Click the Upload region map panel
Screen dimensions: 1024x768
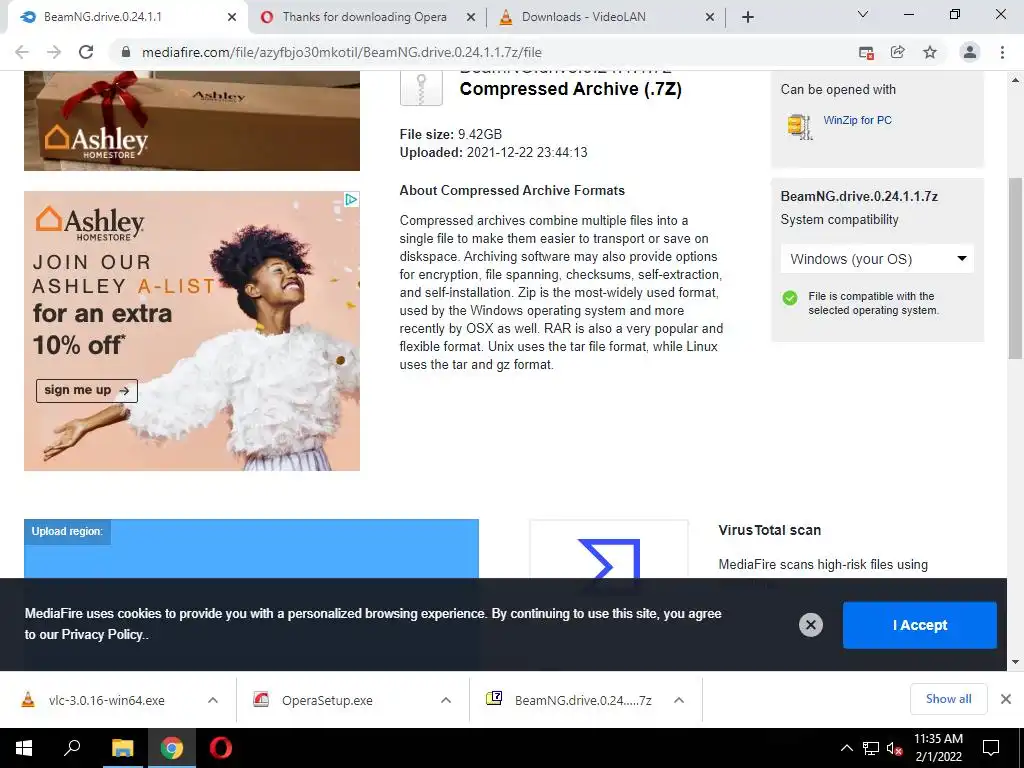[251, 549]
